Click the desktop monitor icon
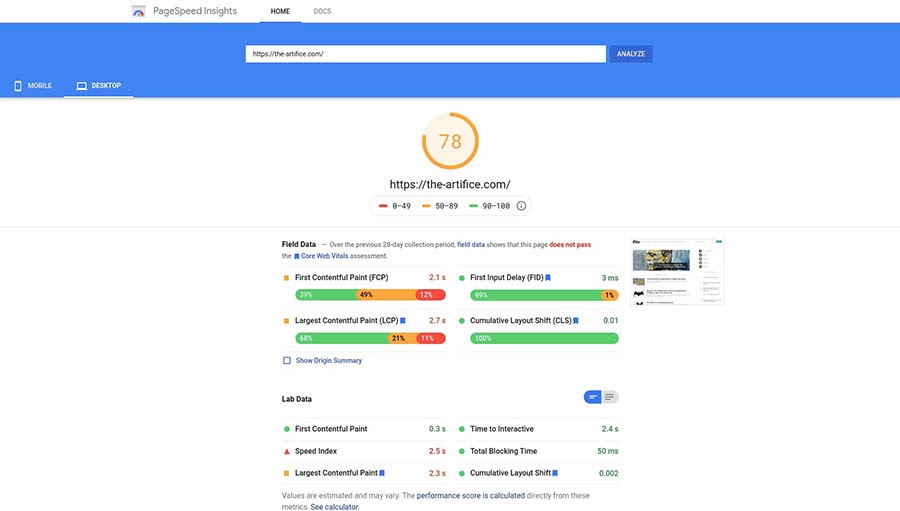The width and height of the screenshot is (900, 511). (82, 86)
